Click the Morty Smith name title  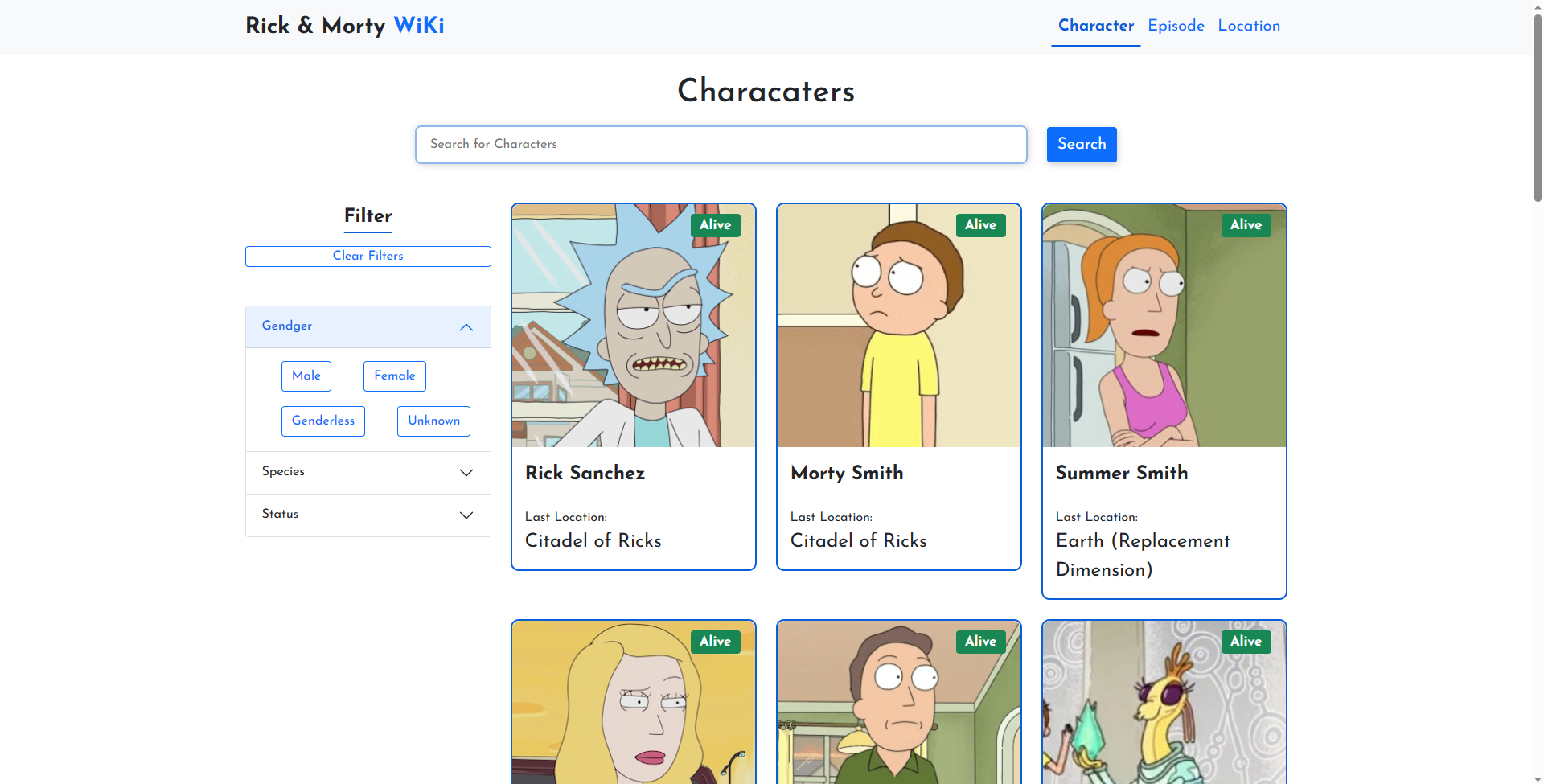847,473
